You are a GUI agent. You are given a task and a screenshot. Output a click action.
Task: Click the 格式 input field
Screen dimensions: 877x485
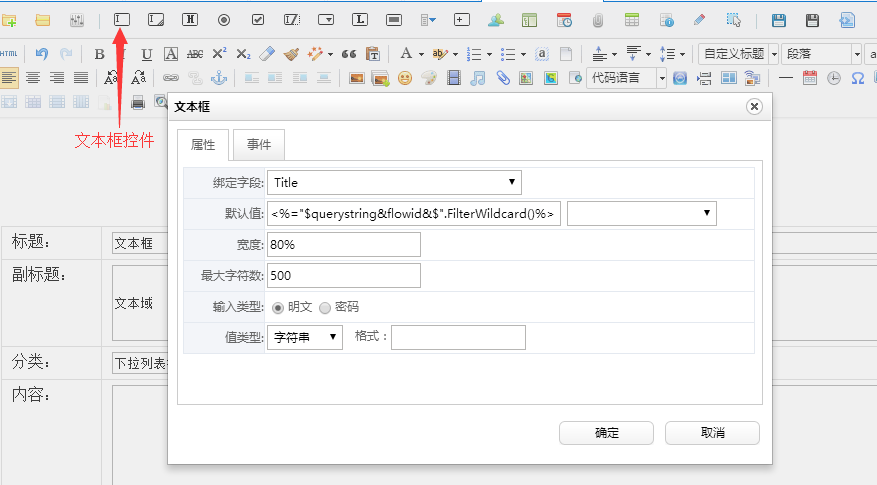click(x=458, y=337)
